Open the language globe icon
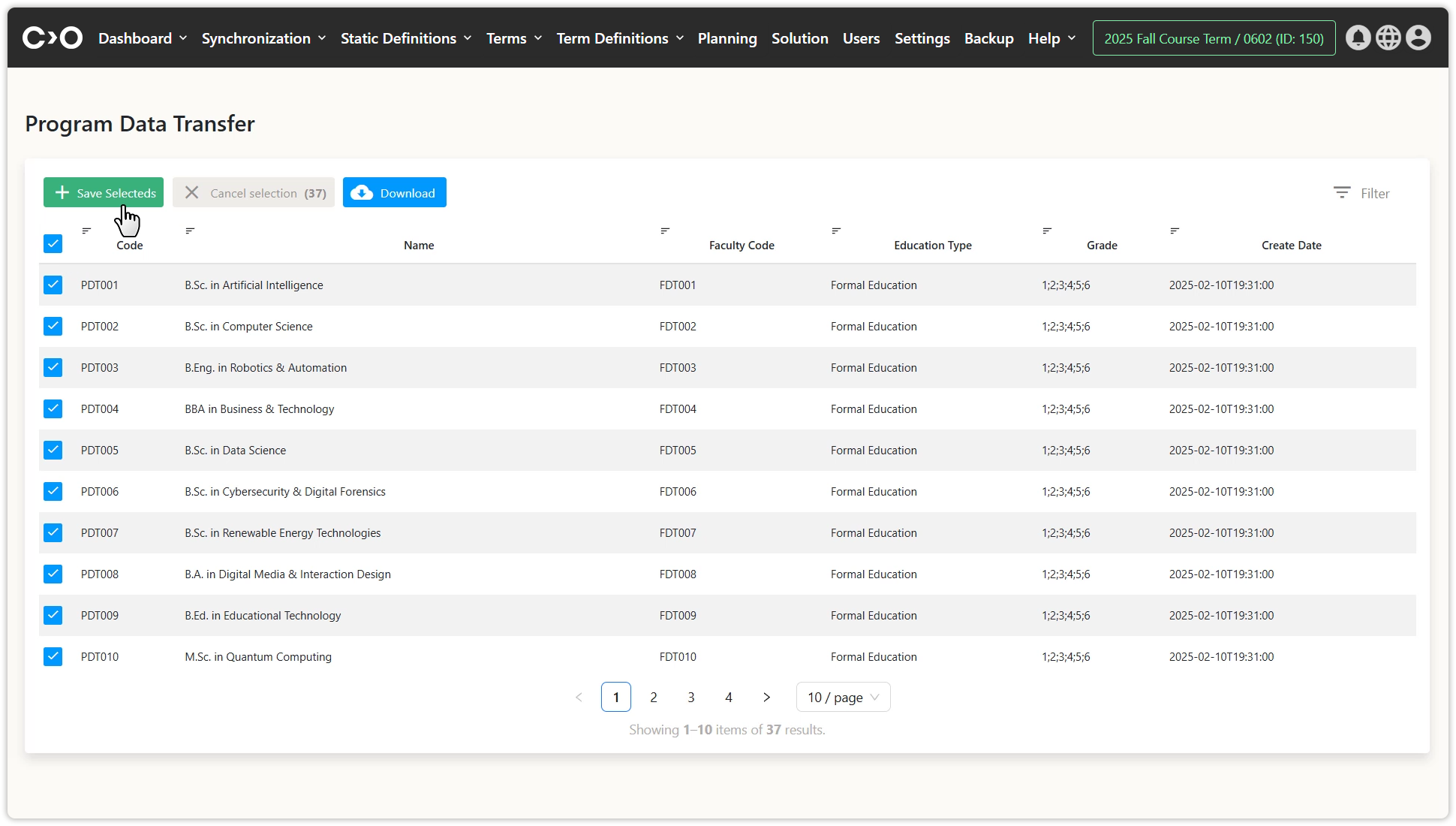Image resolution: width=1456 pixels, height=826 pixels. [x=1388, y=38]
